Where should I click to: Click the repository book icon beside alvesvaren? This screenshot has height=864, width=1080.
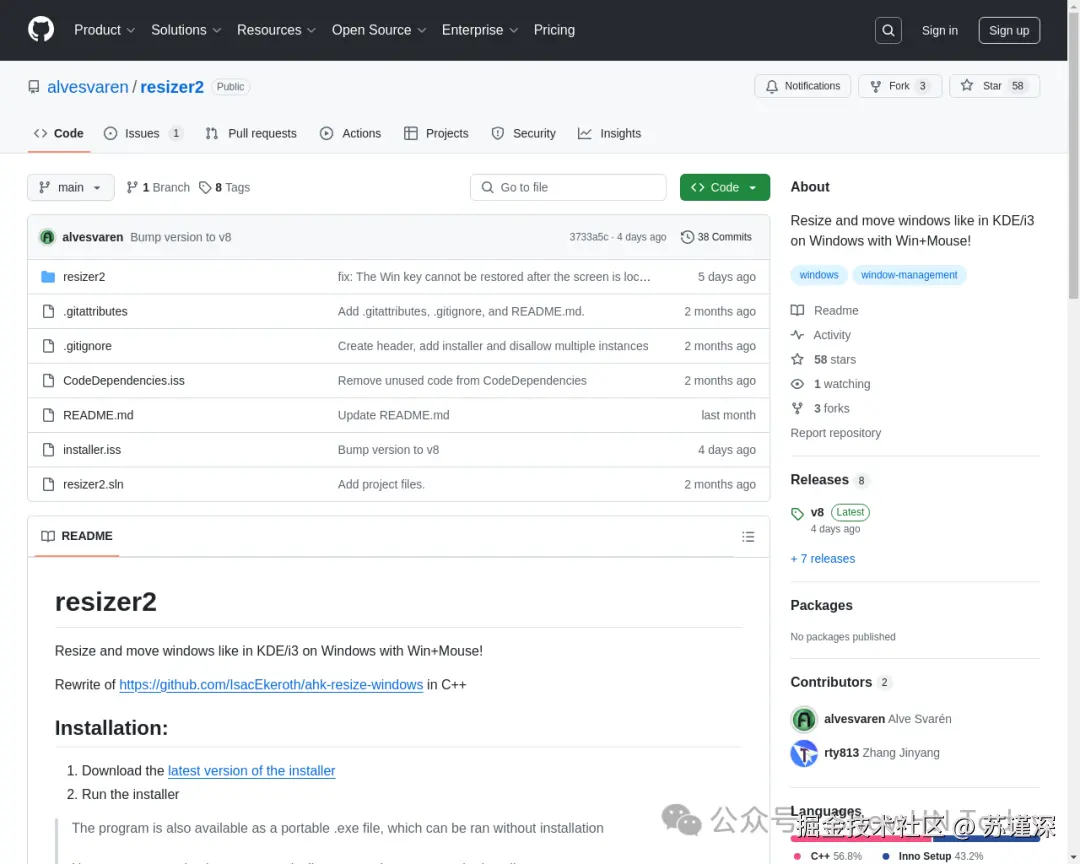(34, 87)
